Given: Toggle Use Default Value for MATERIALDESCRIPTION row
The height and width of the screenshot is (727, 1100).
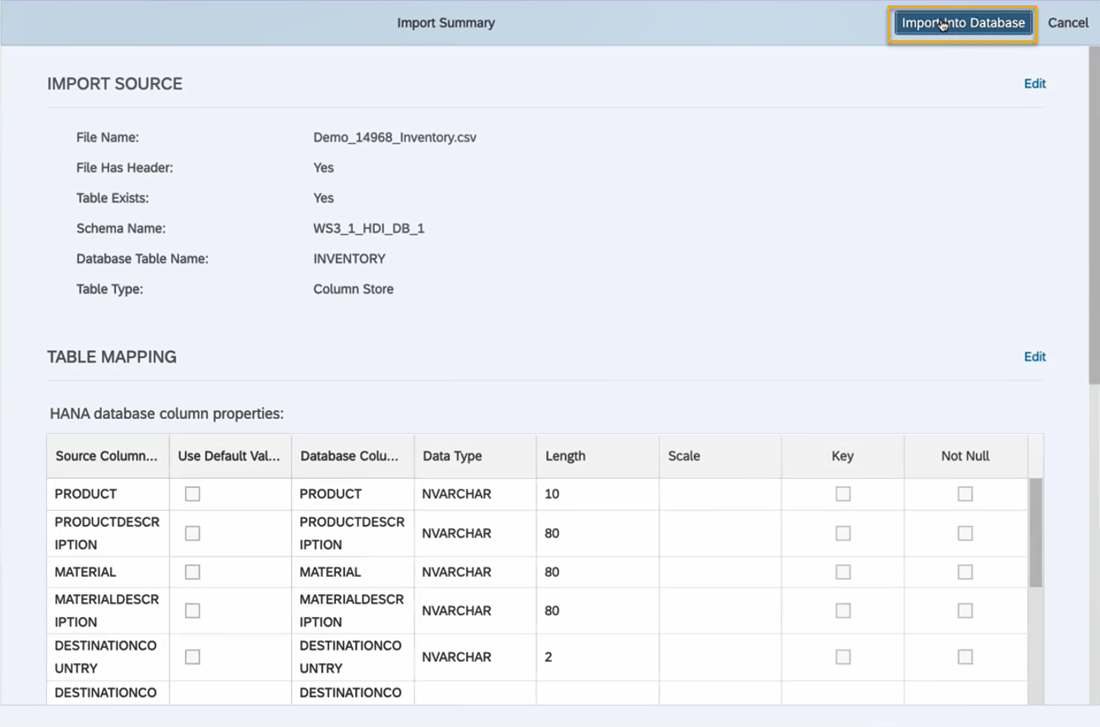Looking at the screenshot, I should coord(192,611).
